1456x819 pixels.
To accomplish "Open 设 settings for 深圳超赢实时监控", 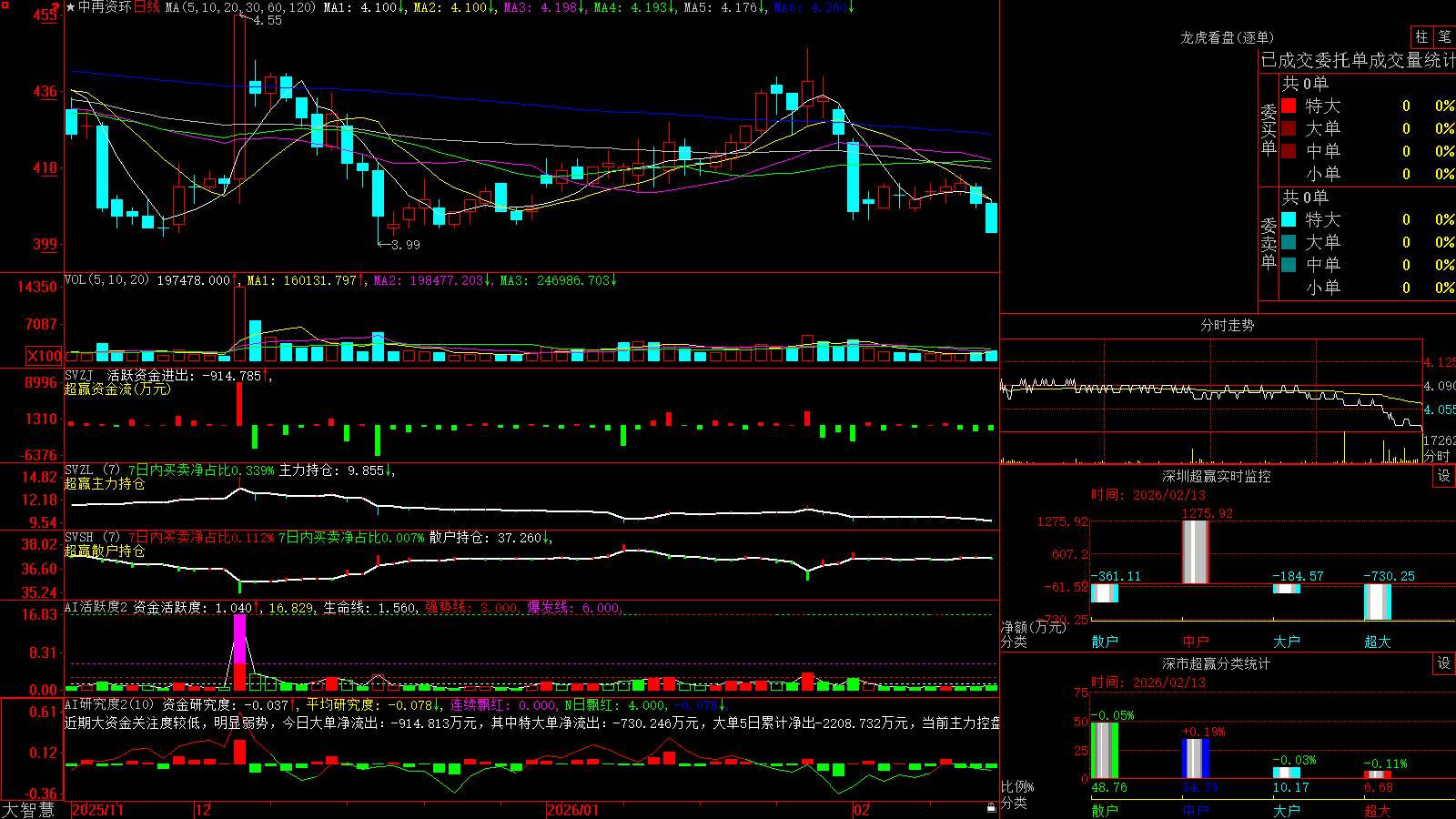I will (1444, 476).
